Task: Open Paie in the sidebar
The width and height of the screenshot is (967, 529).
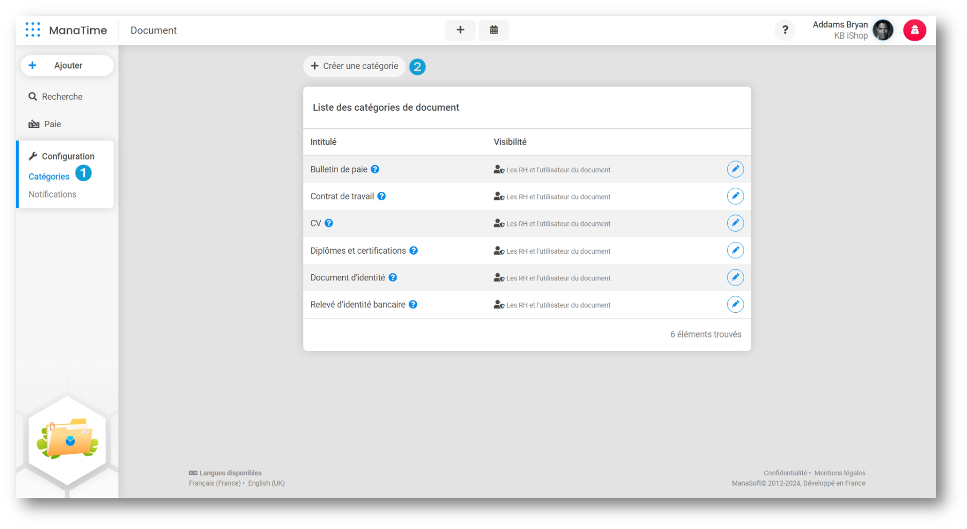Action: coord(45,124)
